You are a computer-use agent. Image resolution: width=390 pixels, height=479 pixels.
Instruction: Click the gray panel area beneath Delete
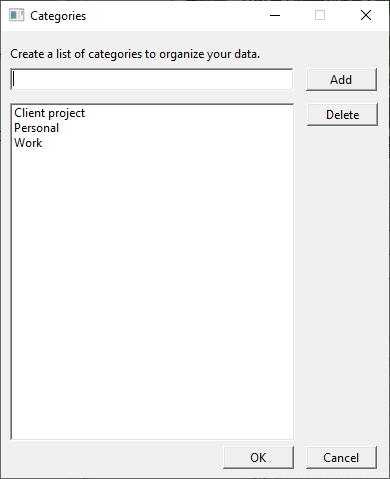coord(342,283)
